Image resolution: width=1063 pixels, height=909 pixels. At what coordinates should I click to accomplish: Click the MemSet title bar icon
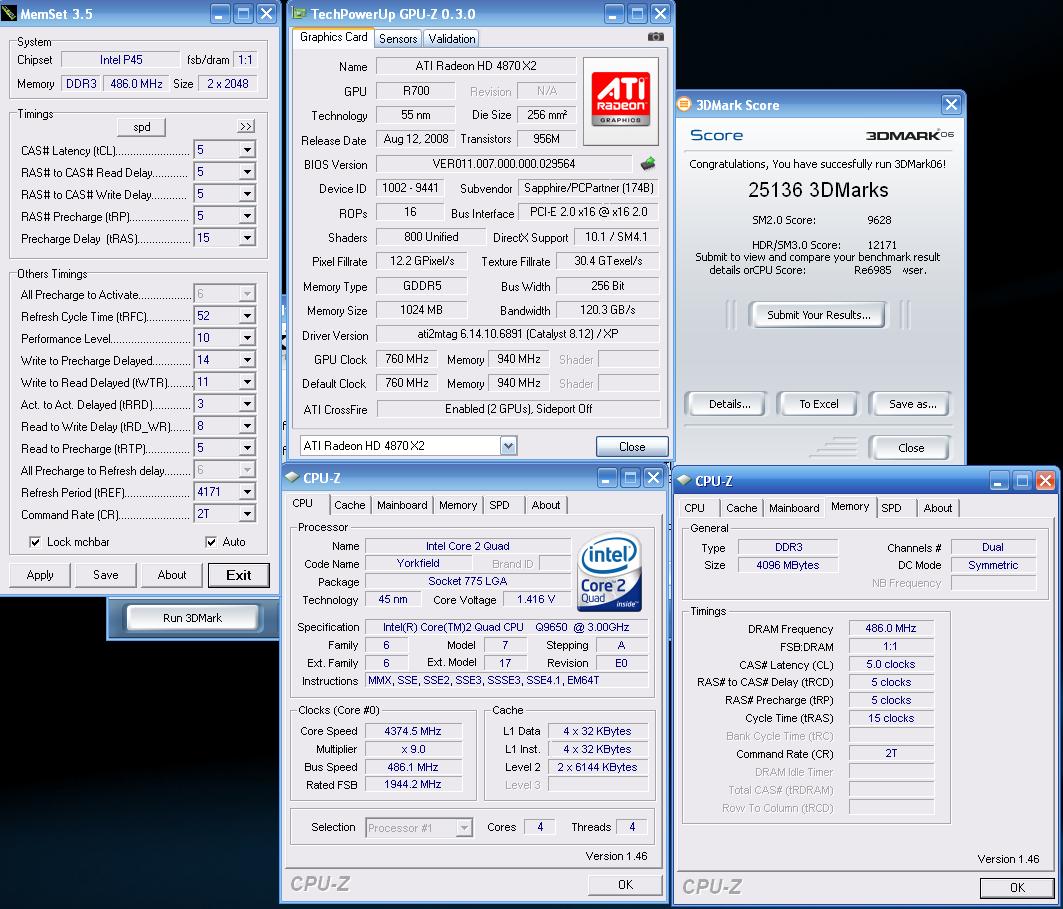click(x=9, y=13)
